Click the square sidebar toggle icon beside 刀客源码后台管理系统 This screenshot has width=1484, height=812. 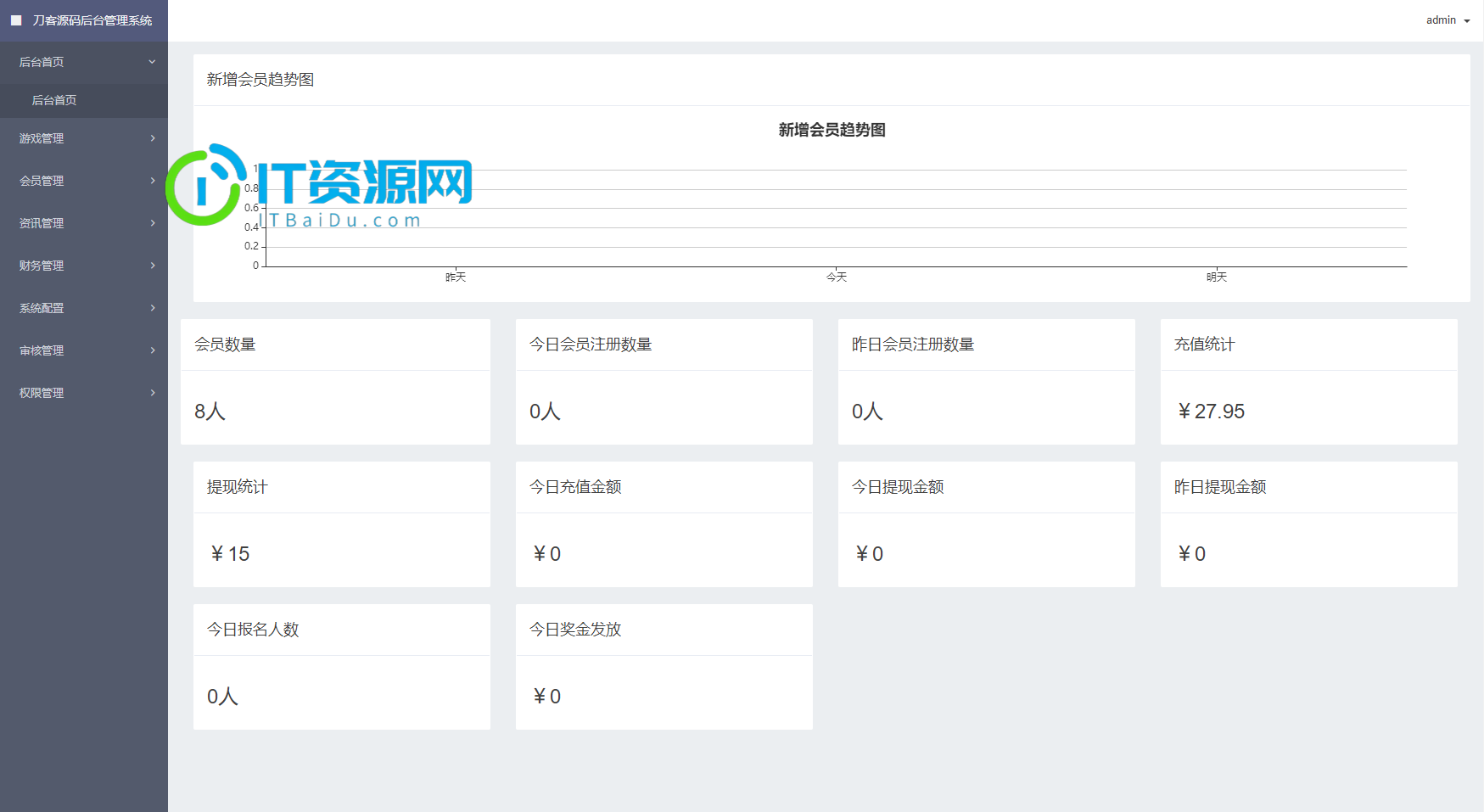point(16,20)
